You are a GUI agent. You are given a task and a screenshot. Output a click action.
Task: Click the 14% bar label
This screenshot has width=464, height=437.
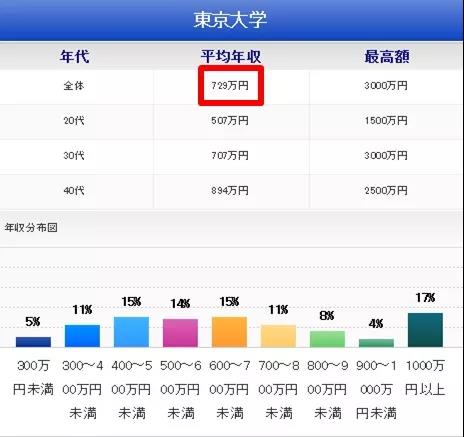point(180,303)
